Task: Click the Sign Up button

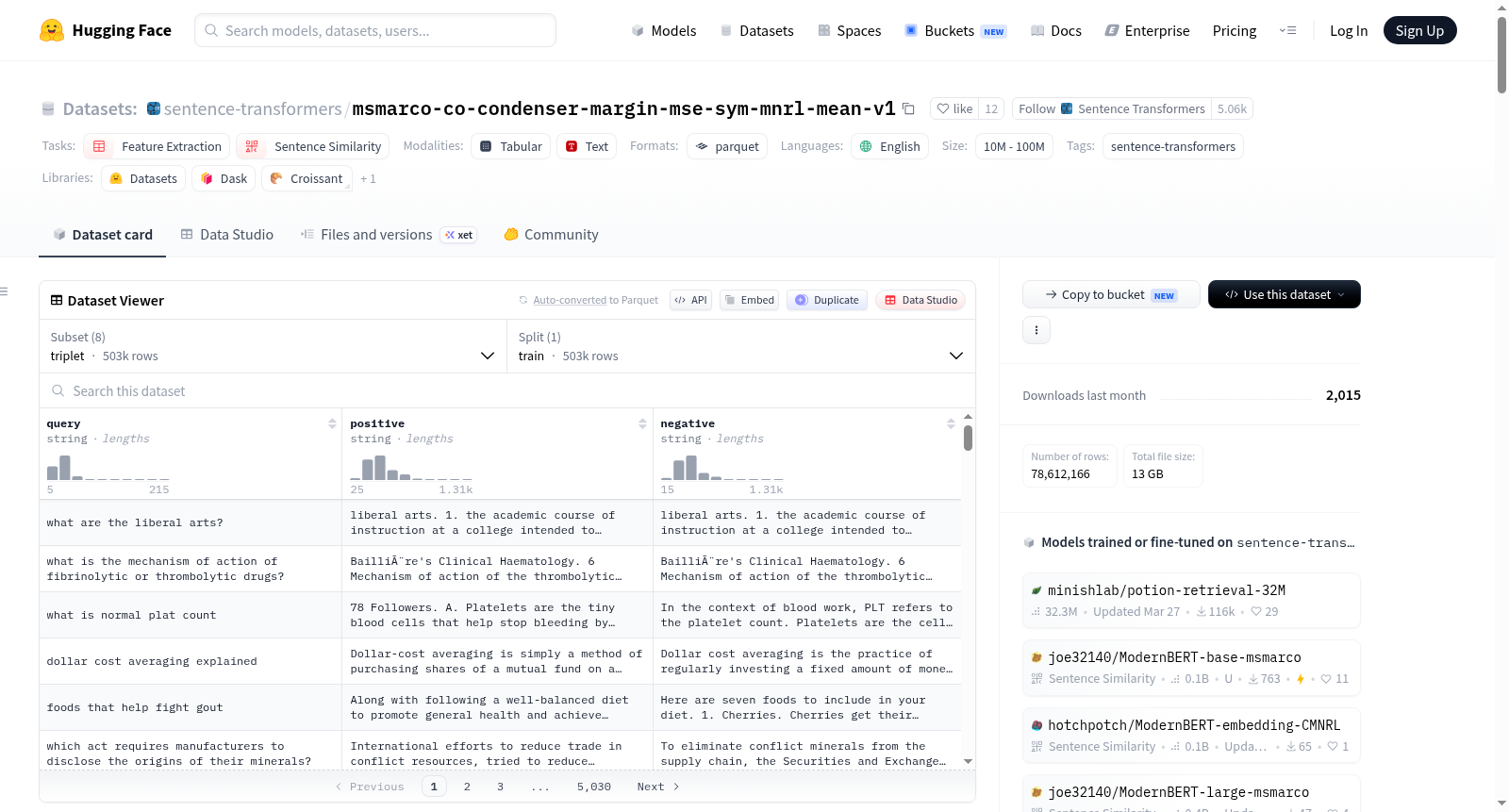Action: tap(1419, 30)
